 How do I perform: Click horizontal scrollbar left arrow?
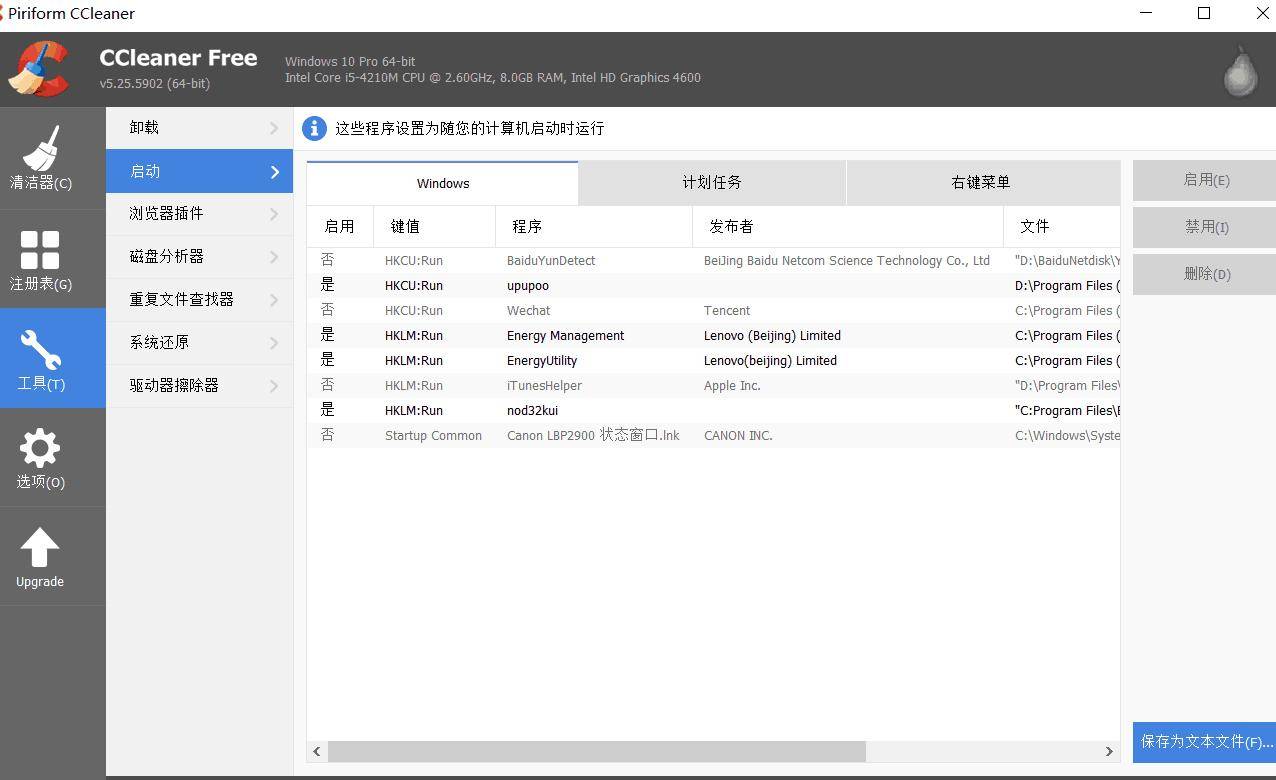pos(317,751)
